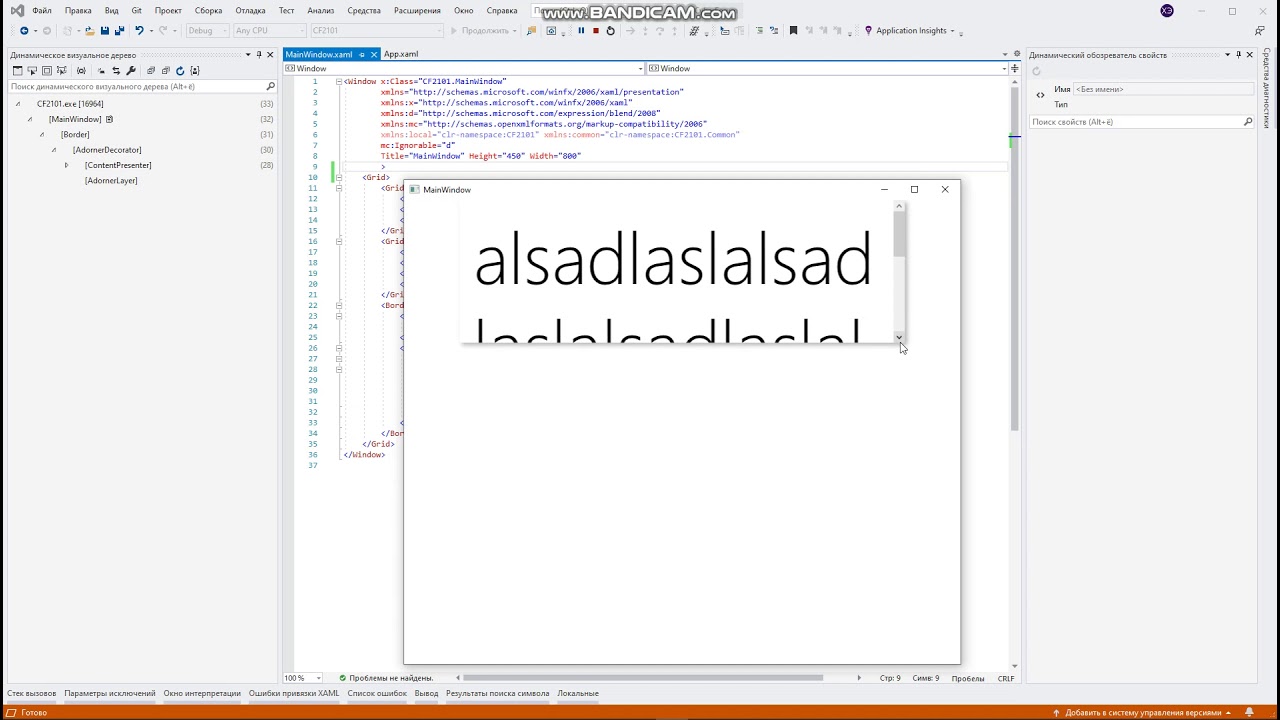The width and height of the screenshot is (1280, 720).
Task: Click the Save file toolbar icon
Action: (105, 31)
